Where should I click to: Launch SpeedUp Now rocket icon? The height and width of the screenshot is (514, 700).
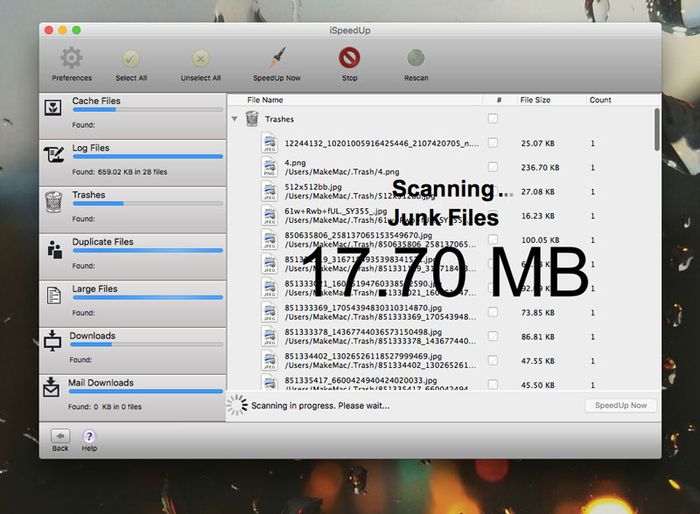pos(277,58)
